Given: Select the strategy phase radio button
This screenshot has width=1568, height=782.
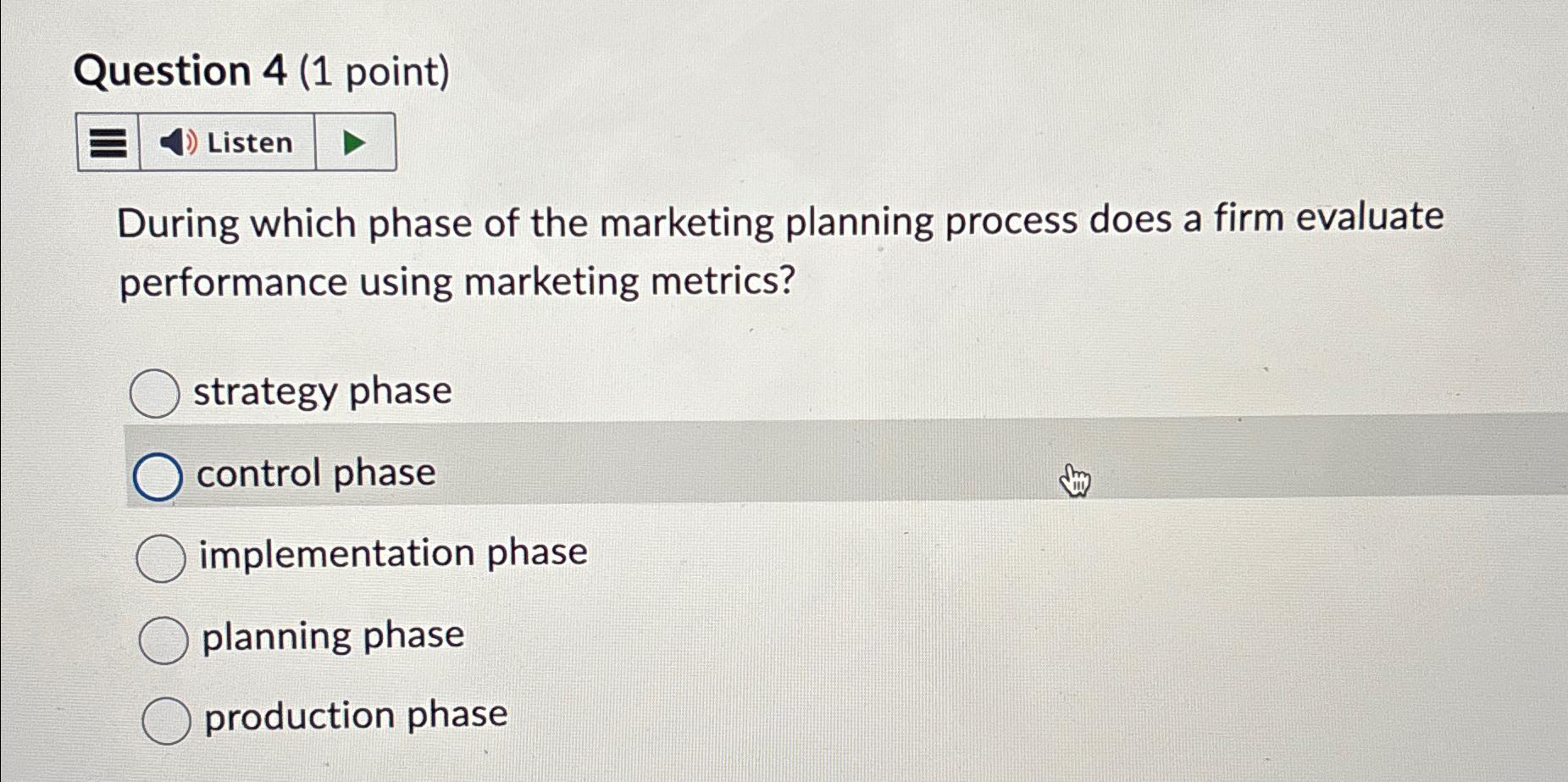Looking at the screenshot, I should coord(156,392).
